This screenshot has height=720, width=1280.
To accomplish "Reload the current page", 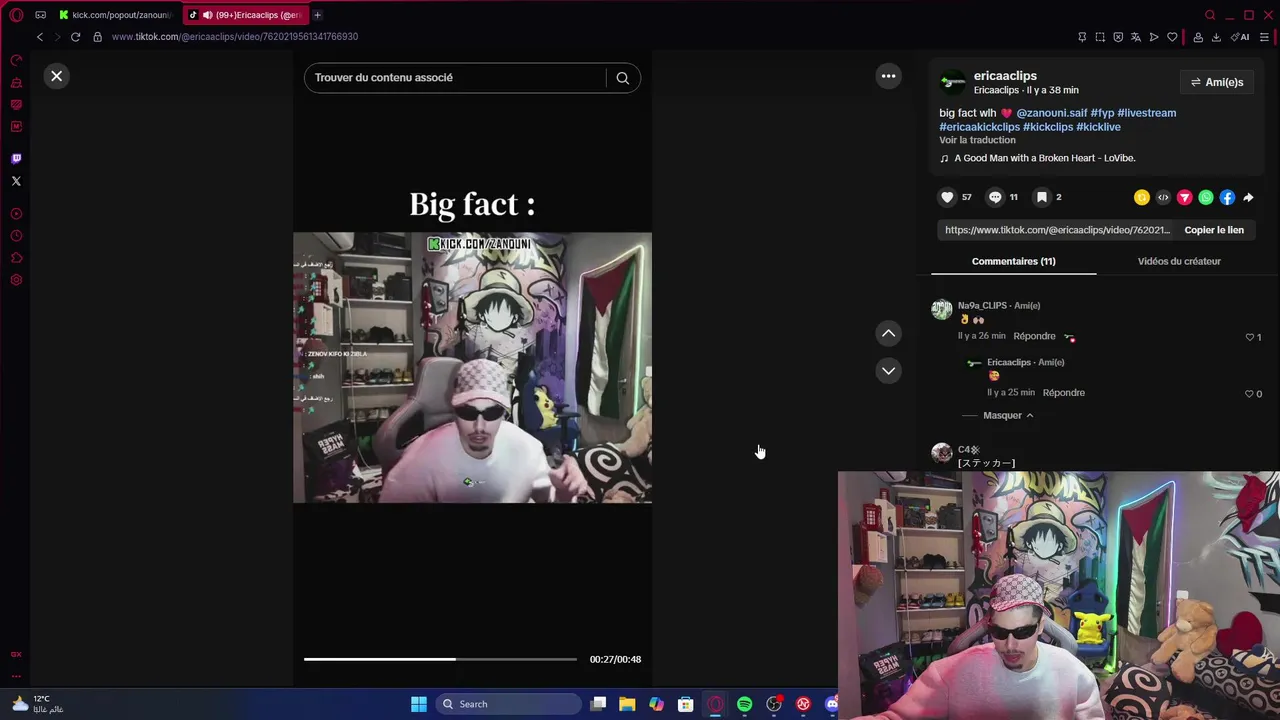I will coord(75,37).
